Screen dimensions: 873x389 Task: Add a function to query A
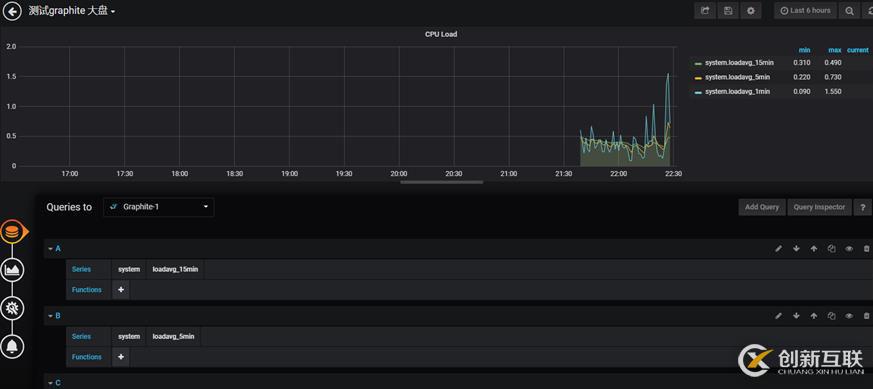121,290
